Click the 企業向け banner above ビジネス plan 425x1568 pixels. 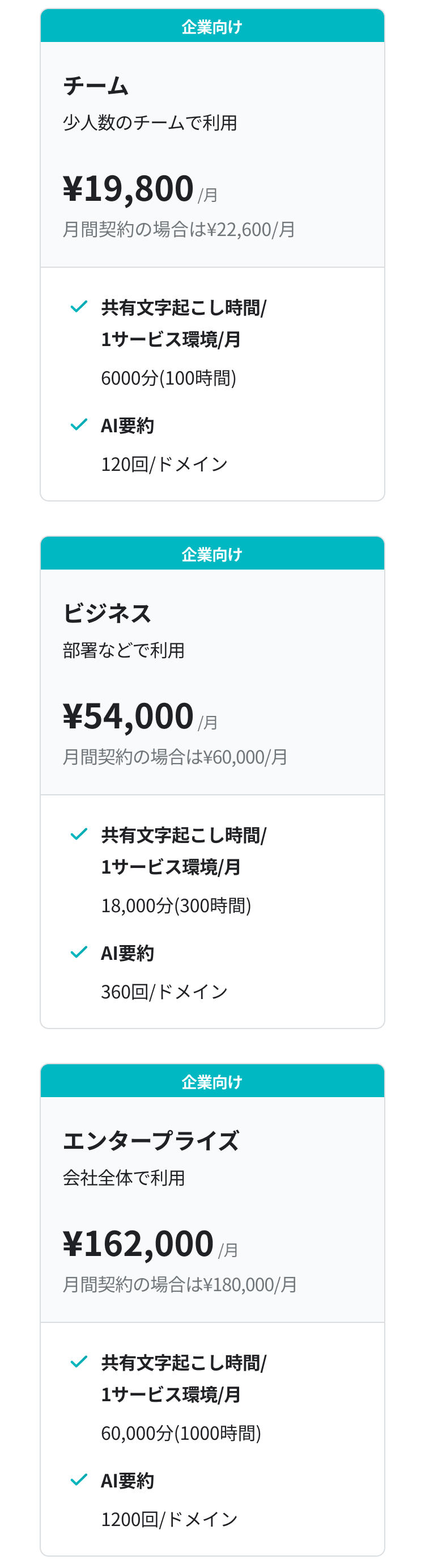tap(212, 554)
